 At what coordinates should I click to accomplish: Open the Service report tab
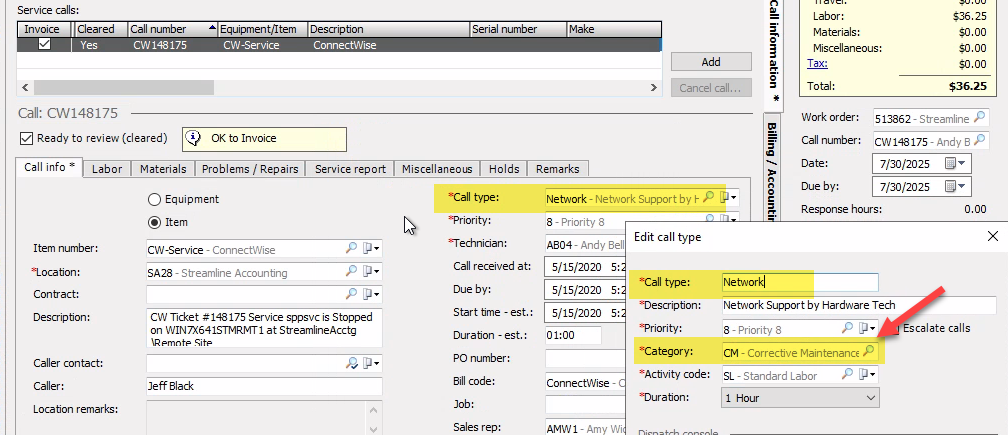(x=350, y=169)
